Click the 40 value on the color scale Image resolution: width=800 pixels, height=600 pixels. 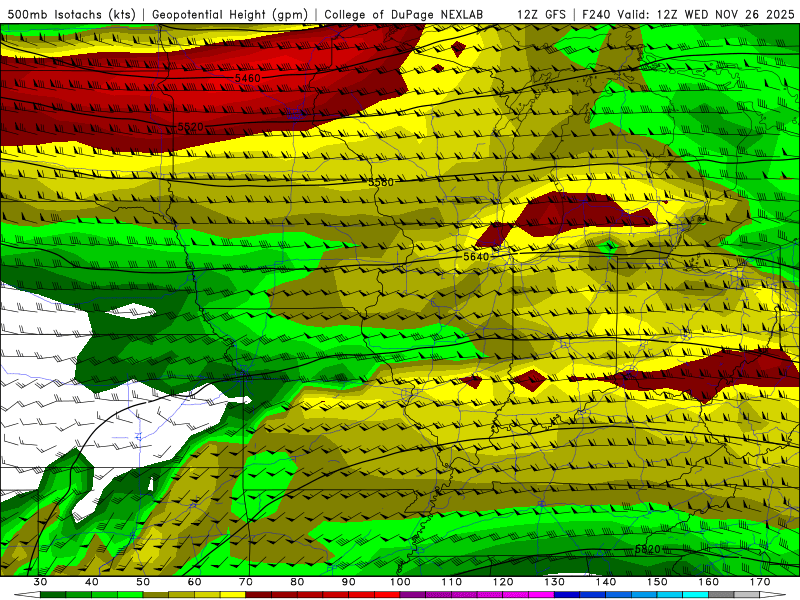91,582
